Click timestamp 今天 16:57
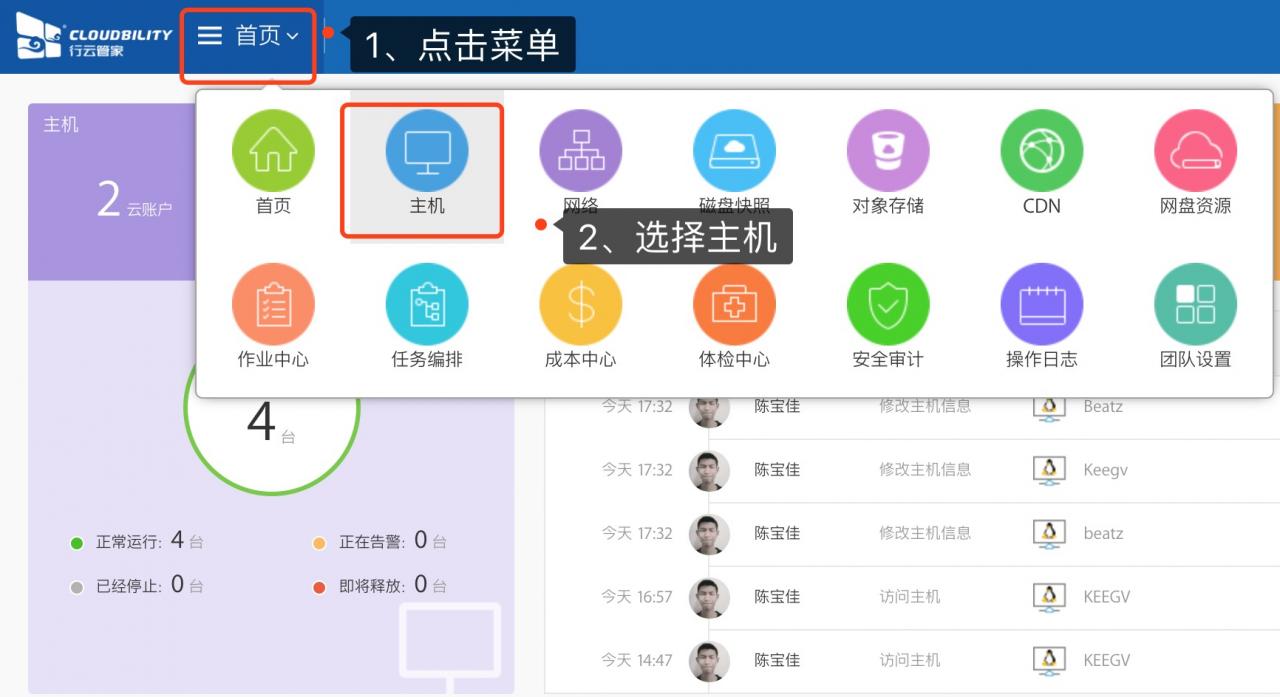Screen dimensions: 1280x697 637,597
